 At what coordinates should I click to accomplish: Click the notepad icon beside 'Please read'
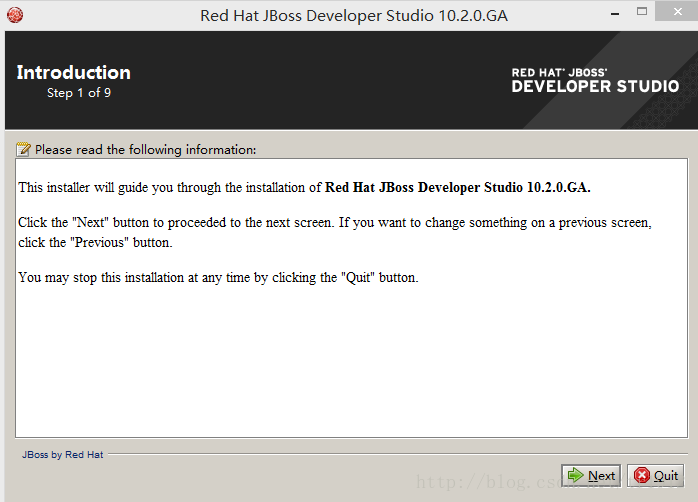pyautogui.click(x=23, y=149)
